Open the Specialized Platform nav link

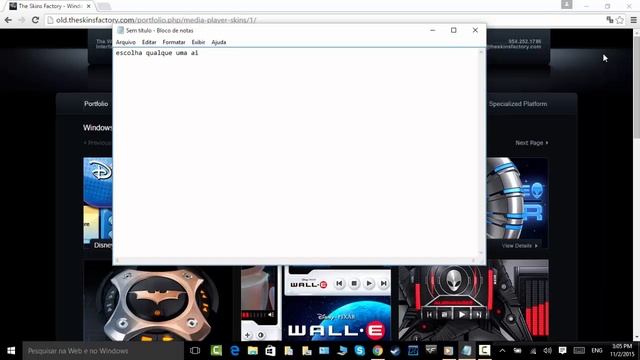click(518, 104)
